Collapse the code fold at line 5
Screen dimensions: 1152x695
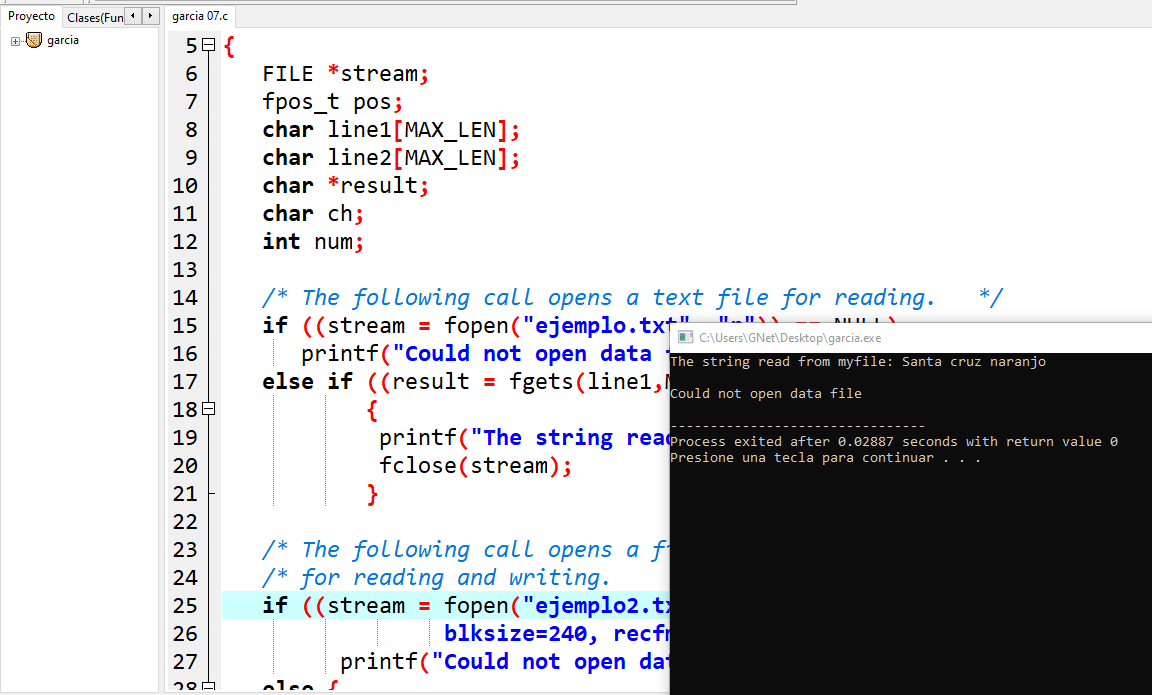[209, 45]
